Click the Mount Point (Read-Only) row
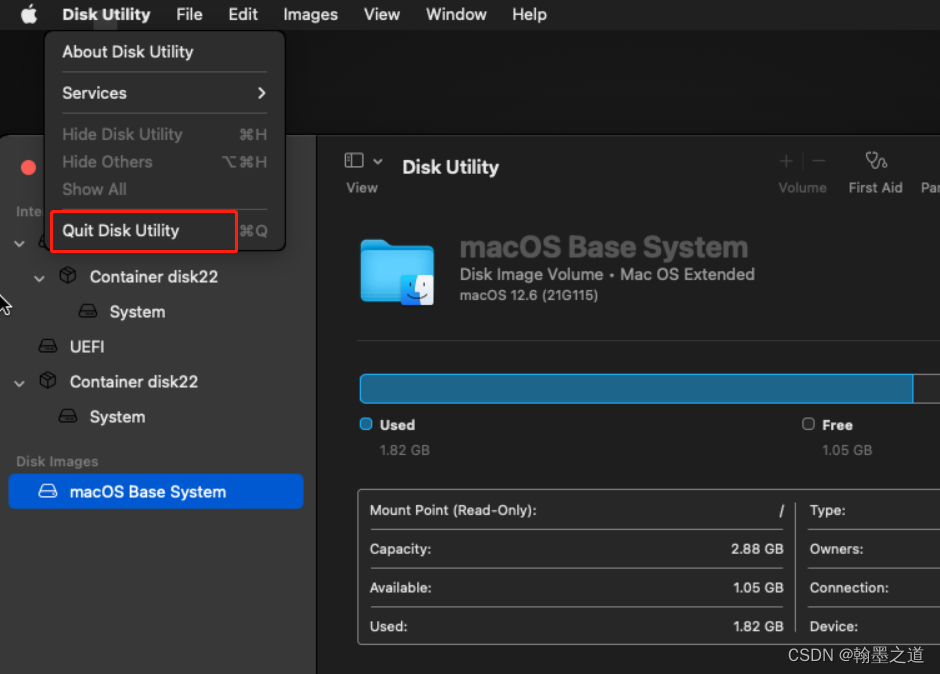 coord(577,510)
